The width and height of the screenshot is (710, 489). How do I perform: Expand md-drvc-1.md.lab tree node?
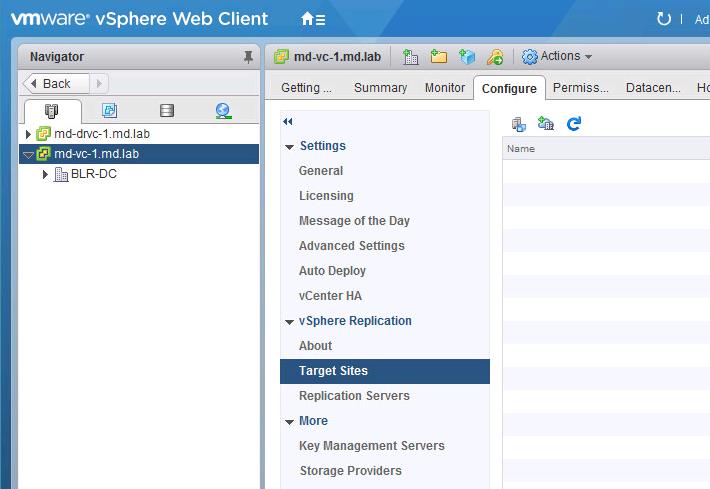point(28,134)
